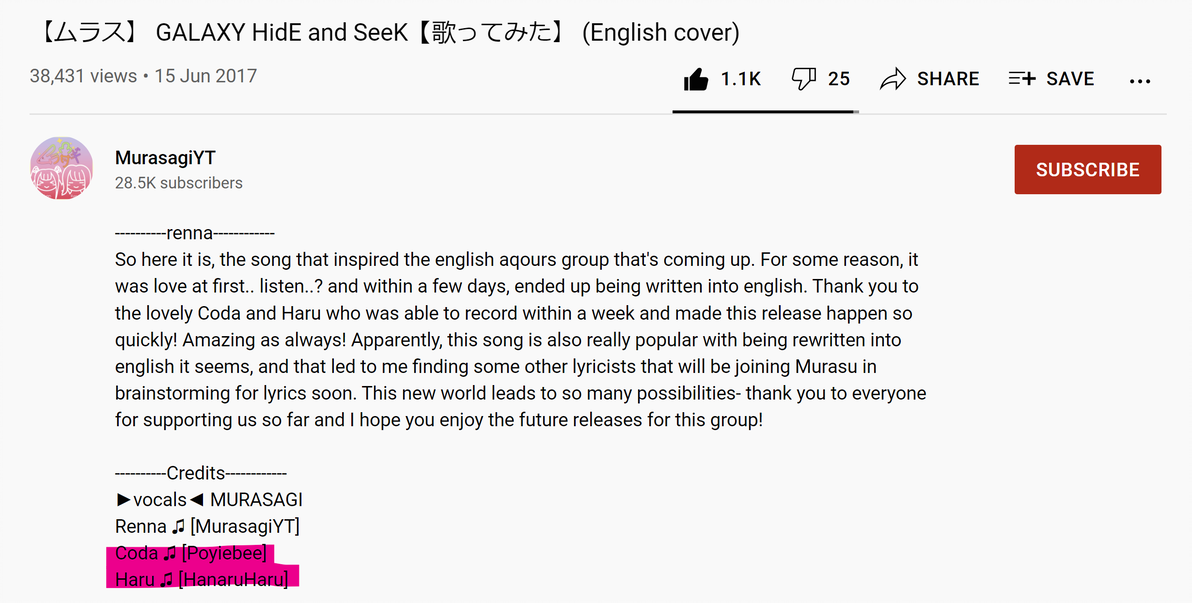Click the 38,431 views count

coord(83,76)
